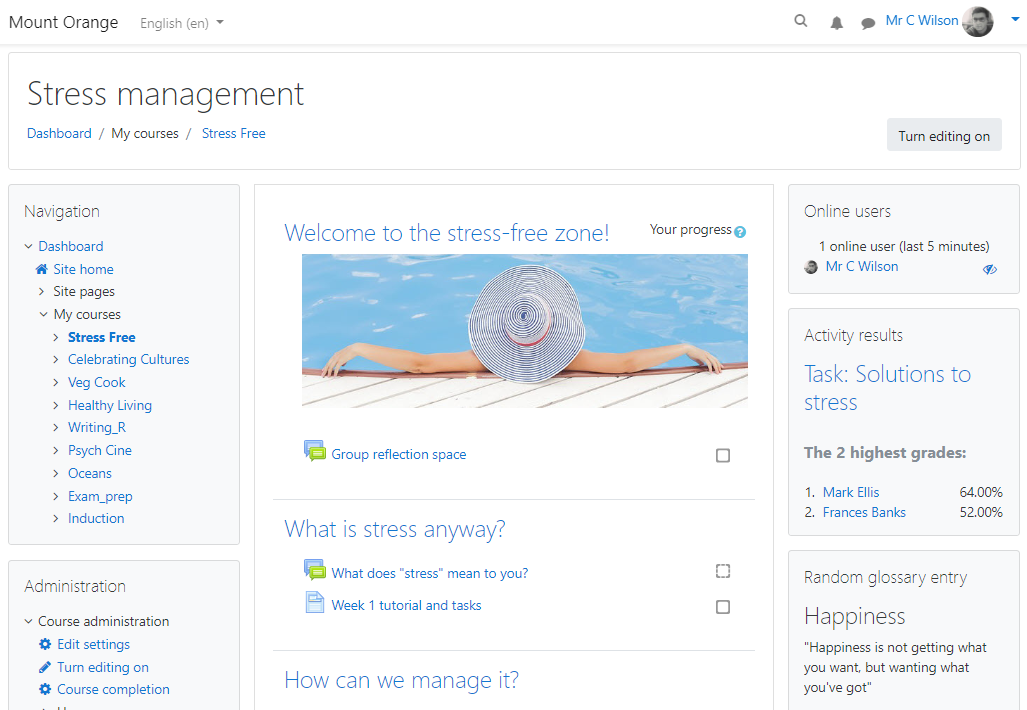The width and height of the screenshot is (1027, 710).
Task: View Mark Ellis profile link
Action: tap(851, 493)
